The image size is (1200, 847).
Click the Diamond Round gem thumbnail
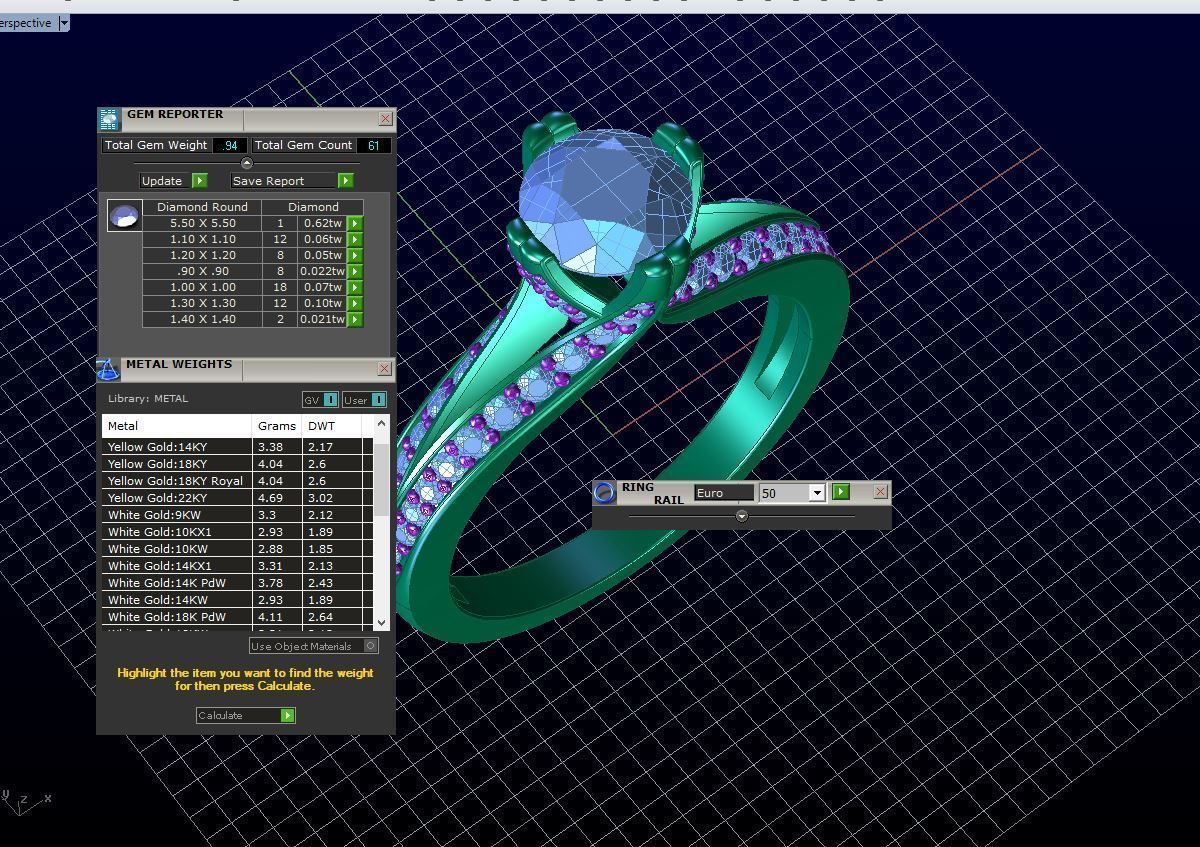(x=125, y=216)
